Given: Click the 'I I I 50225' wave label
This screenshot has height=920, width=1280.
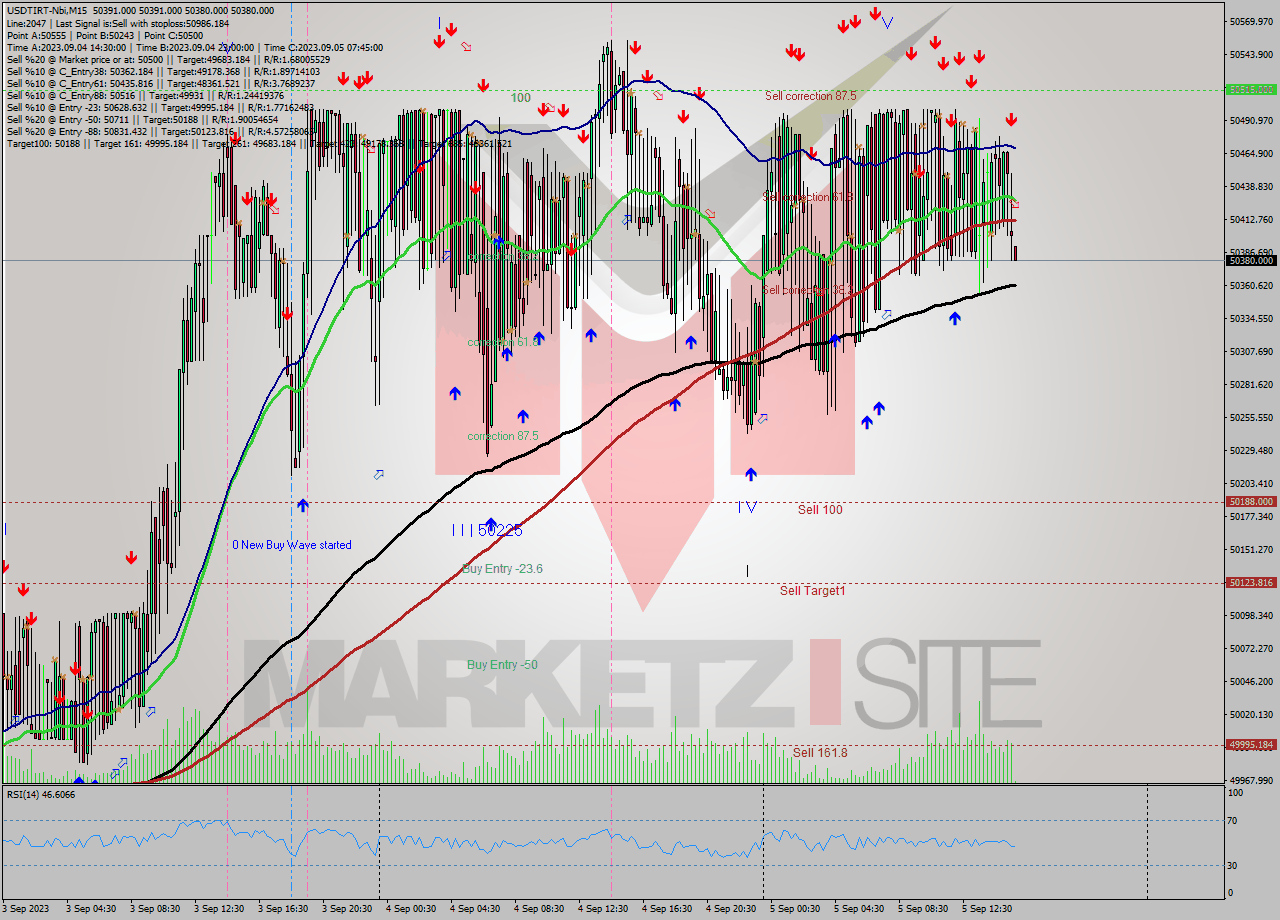Looking at the screenshot, I should point(486,530).
